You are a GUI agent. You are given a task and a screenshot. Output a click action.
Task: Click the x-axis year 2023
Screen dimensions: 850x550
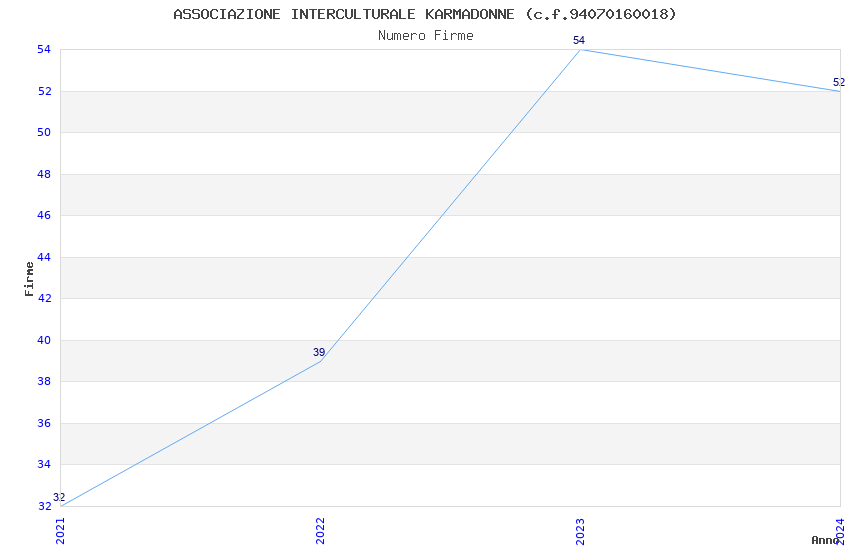[x=580, y=531]
